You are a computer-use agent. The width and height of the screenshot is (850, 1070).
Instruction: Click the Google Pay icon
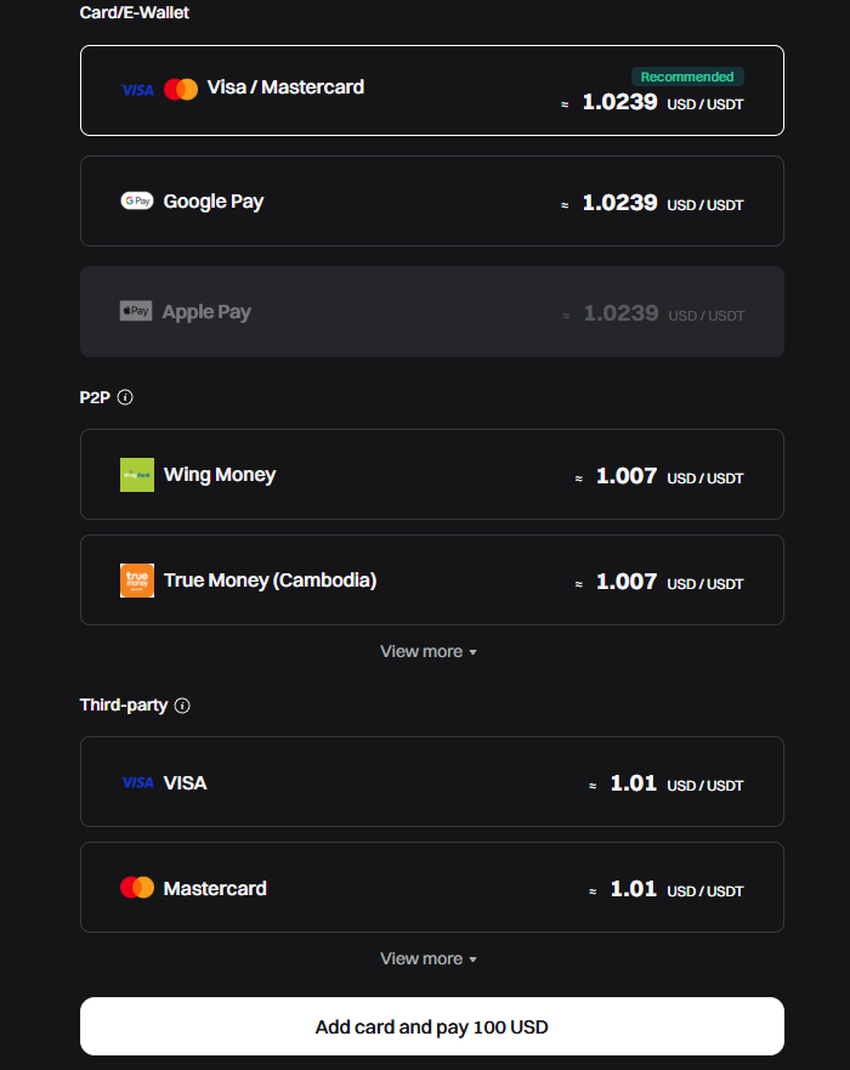coord(137,201)
